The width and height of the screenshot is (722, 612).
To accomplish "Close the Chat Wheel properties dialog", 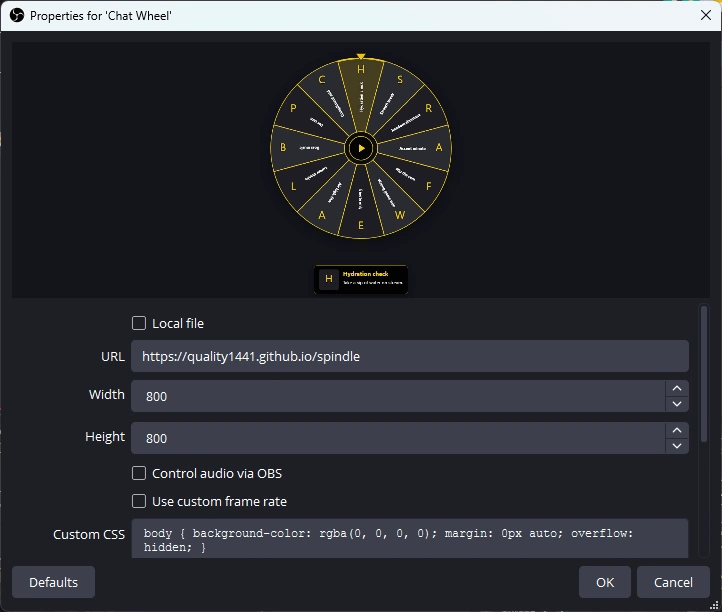I will [x=706, y=16].
